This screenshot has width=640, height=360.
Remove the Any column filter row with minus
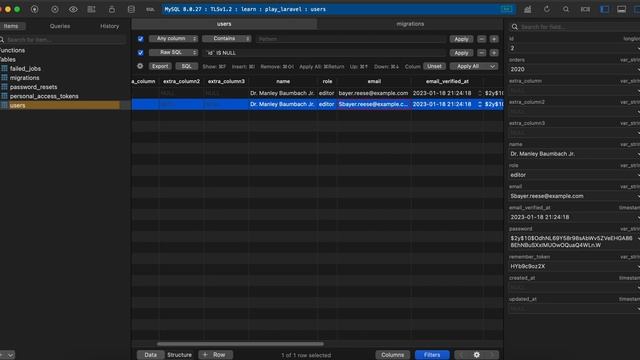[482, 39]
